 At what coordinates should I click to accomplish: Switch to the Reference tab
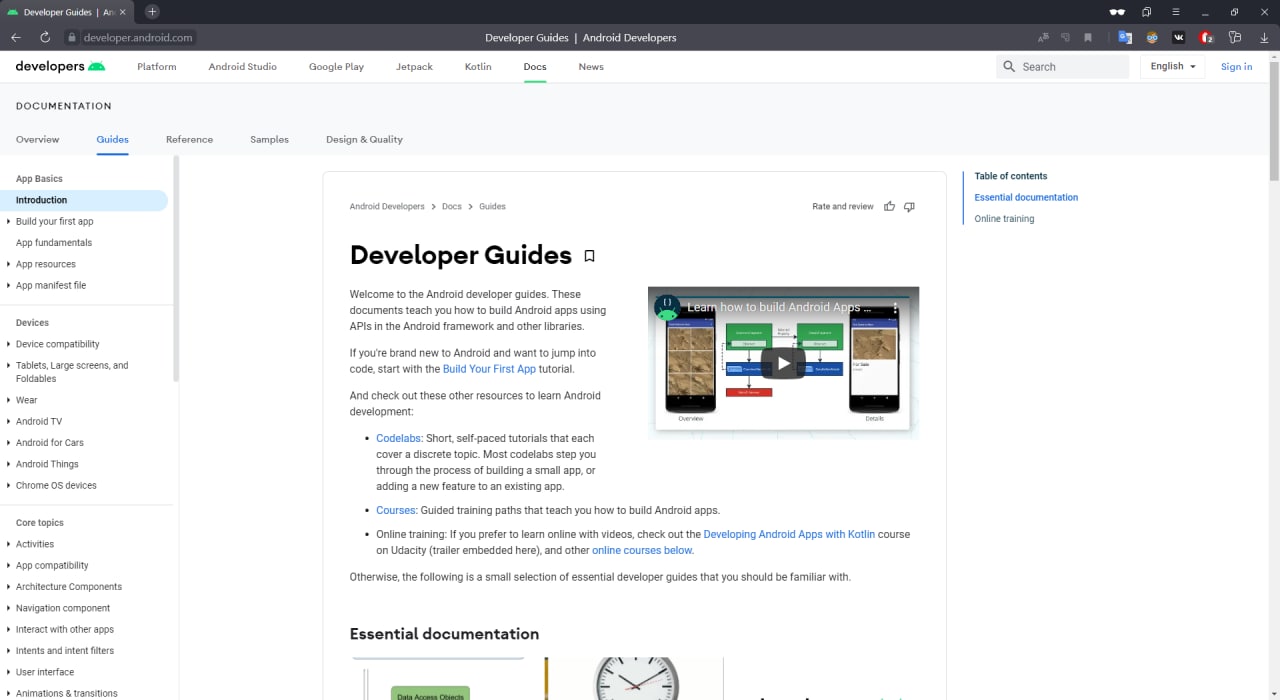(189, 139)
